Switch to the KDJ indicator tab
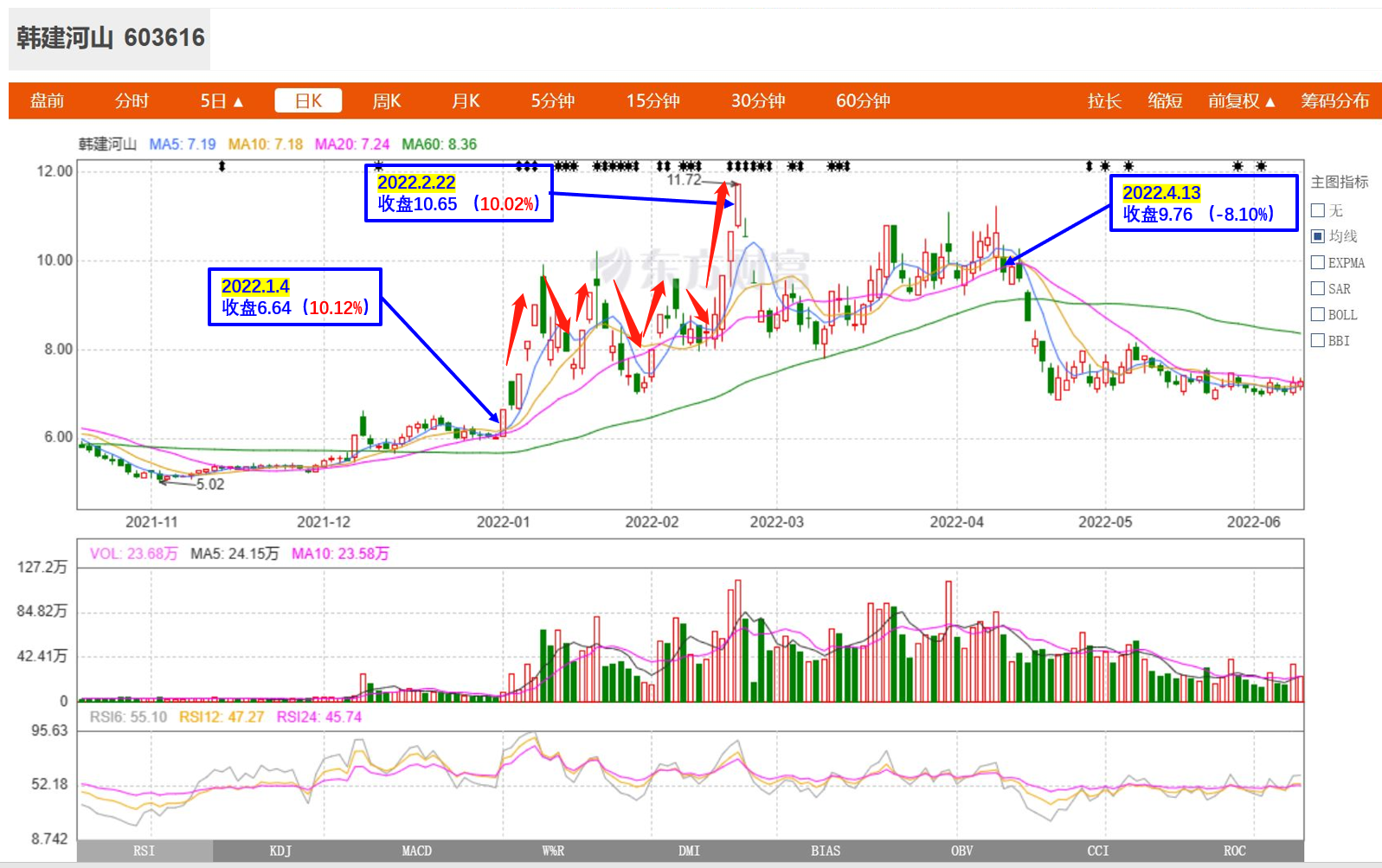This screenshot has width=1382, height=868. click(x=280, y=851)
